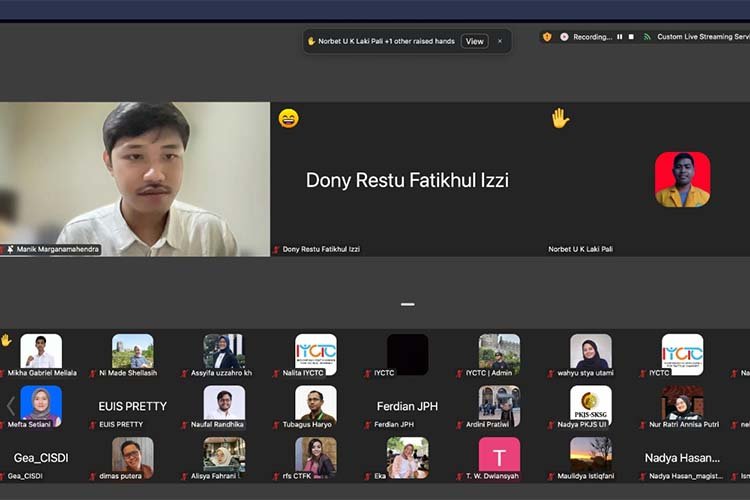Click muted mic icon of Ardini Pratiwi
750x500 pixels.
pos(460,425)
